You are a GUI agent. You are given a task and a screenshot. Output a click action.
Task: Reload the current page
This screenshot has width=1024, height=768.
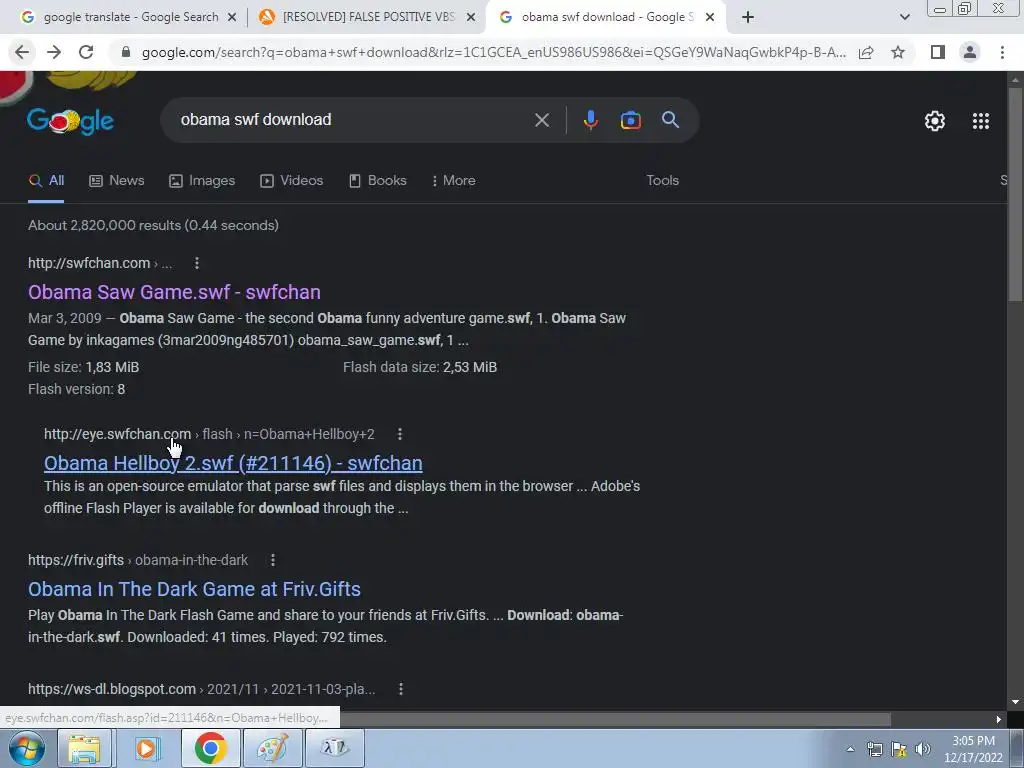[x=86, y=52]
